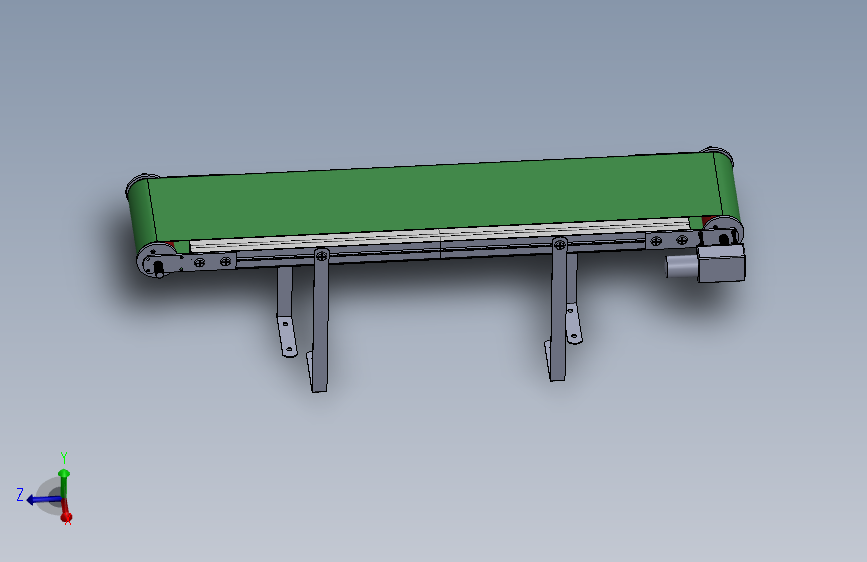This screenshot has width=867, height=562.
Task: Click the gray motor gearbox housing
Action: click(722, 264)
